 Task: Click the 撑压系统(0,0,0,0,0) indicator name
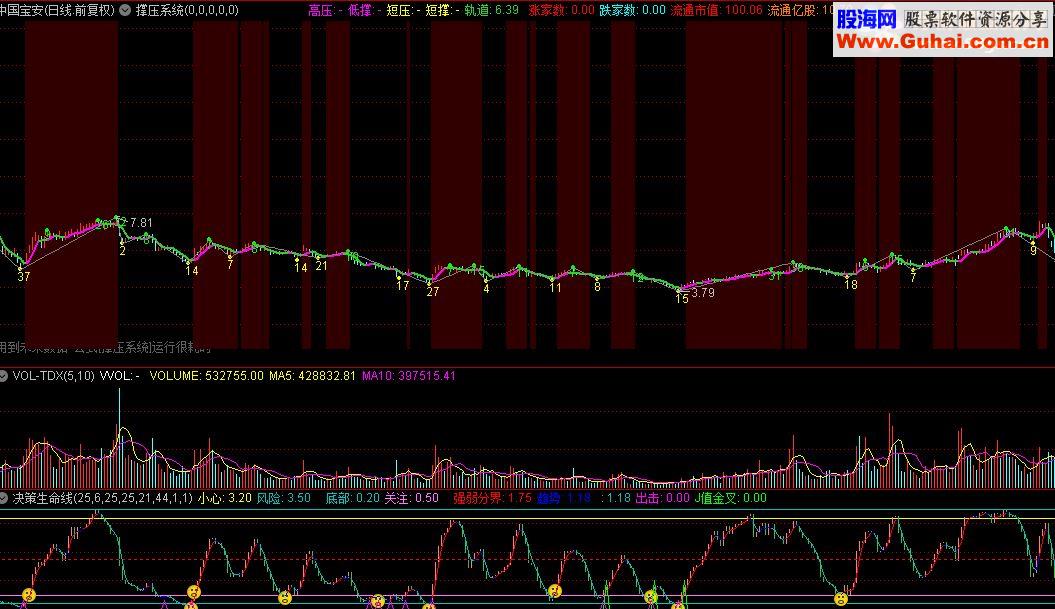coord(187,10)
